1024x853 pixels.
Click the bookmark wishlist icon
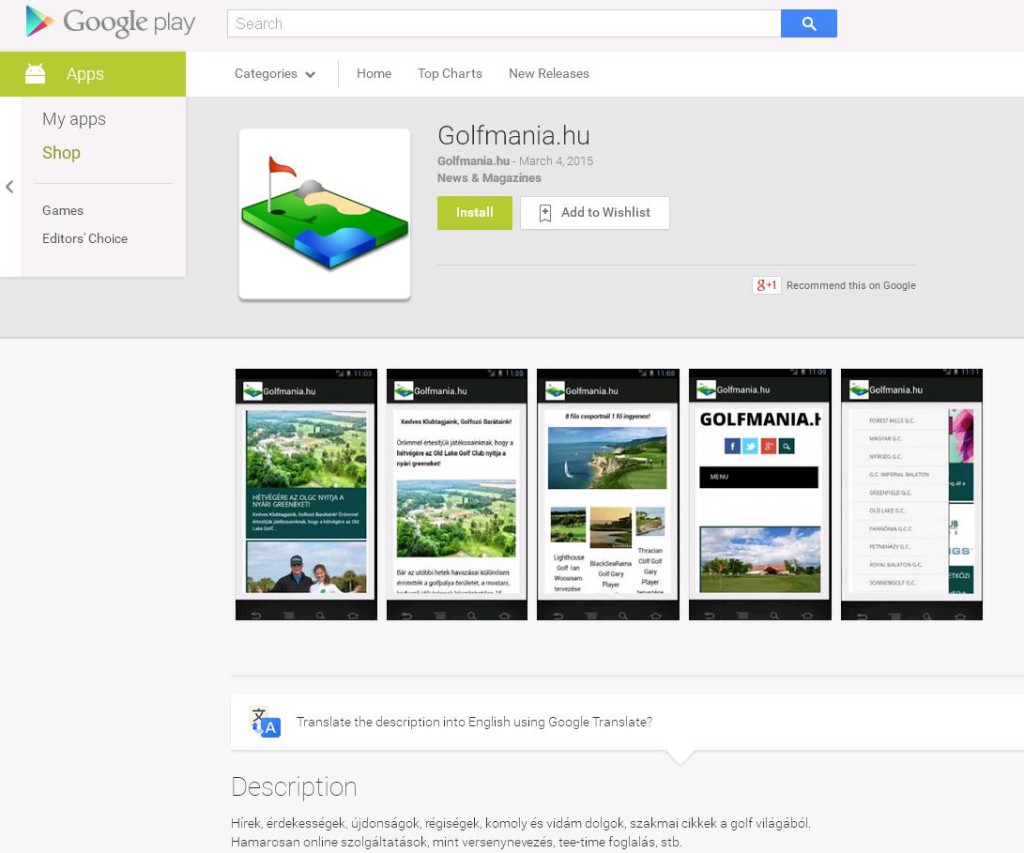click(545, 213)
